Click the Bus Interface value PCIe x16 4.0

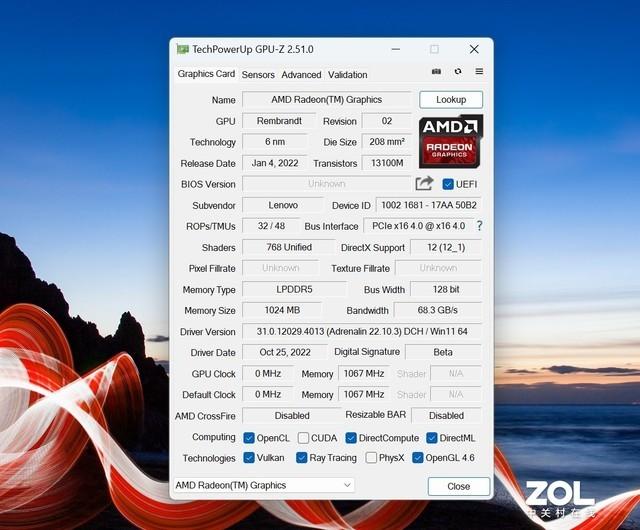coord(418,226)
